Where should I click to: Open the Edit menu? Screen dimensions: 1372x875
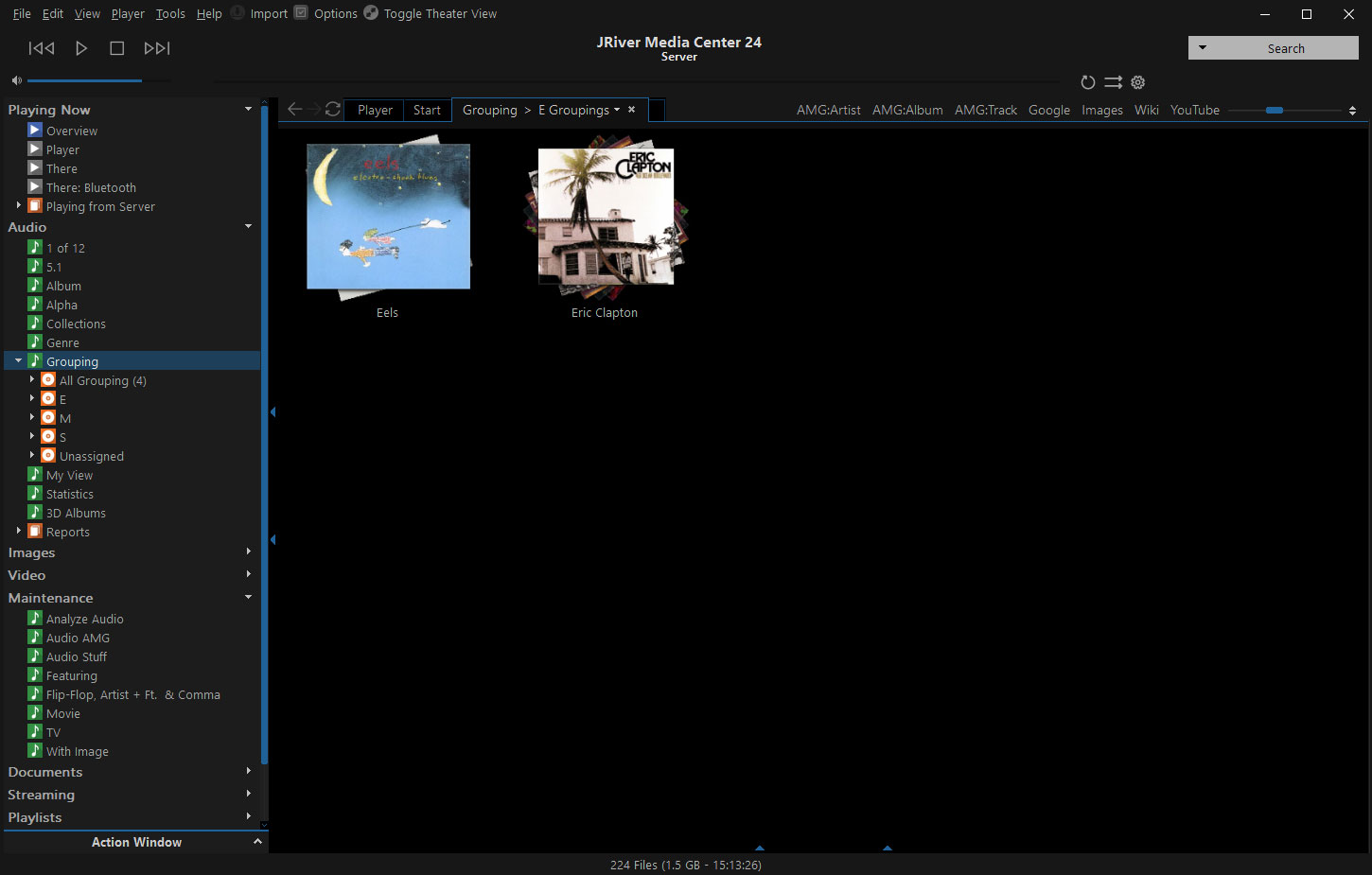(53, 13)
